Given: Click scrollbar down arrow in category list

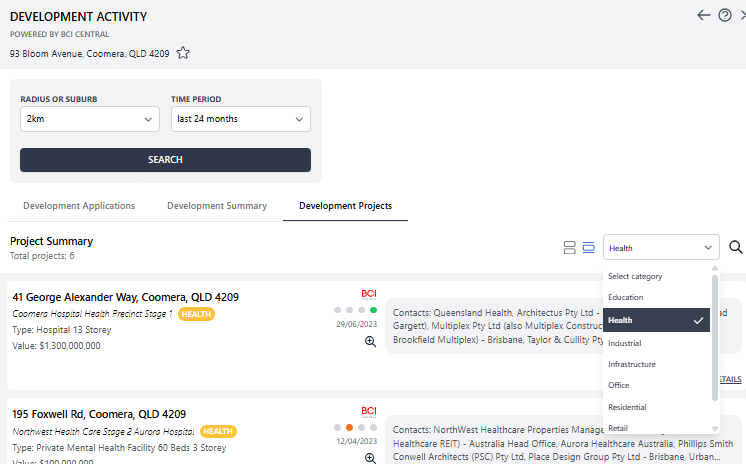Looking at the screenshot, I should (x=715, y=428).
